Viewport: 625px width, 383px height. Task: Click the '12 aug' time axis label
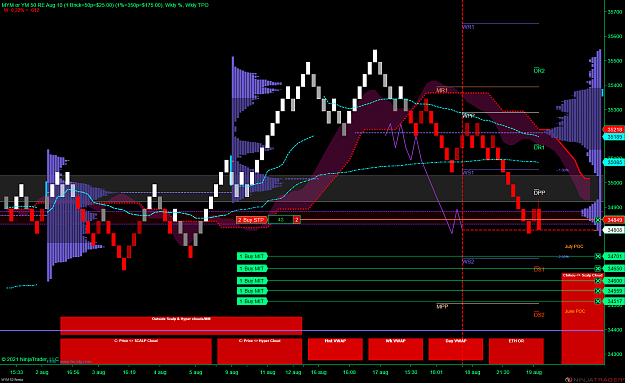[x=293, y=372]
